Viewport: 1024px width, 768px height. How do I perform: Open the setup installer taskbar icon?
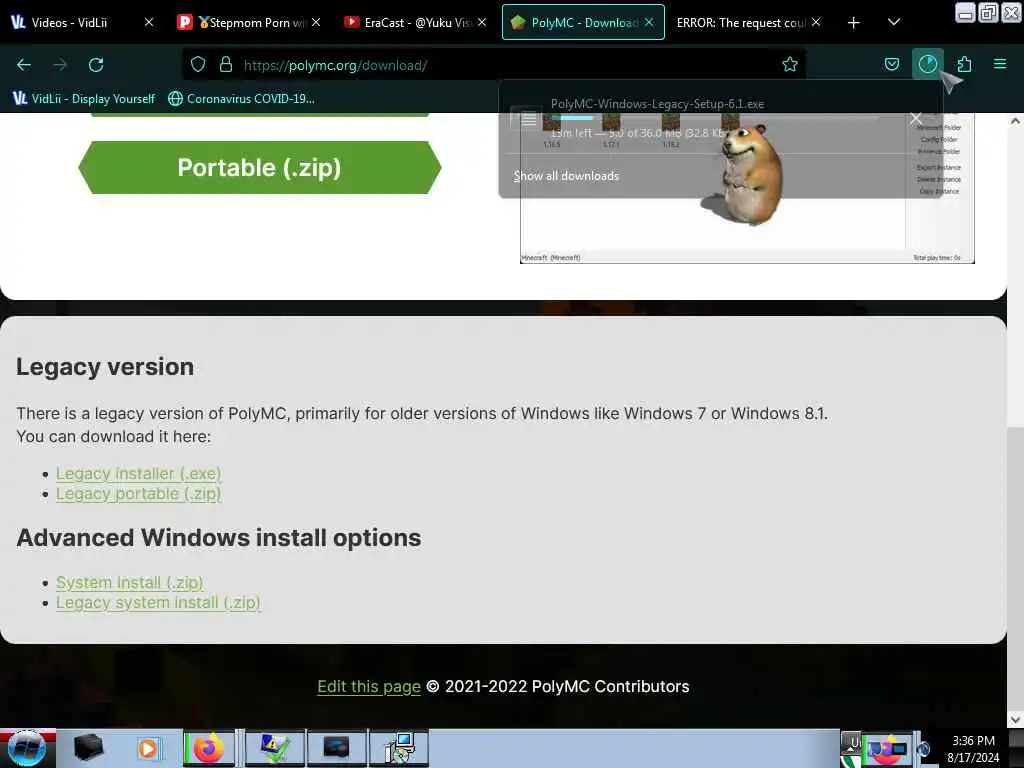[400, 748]
